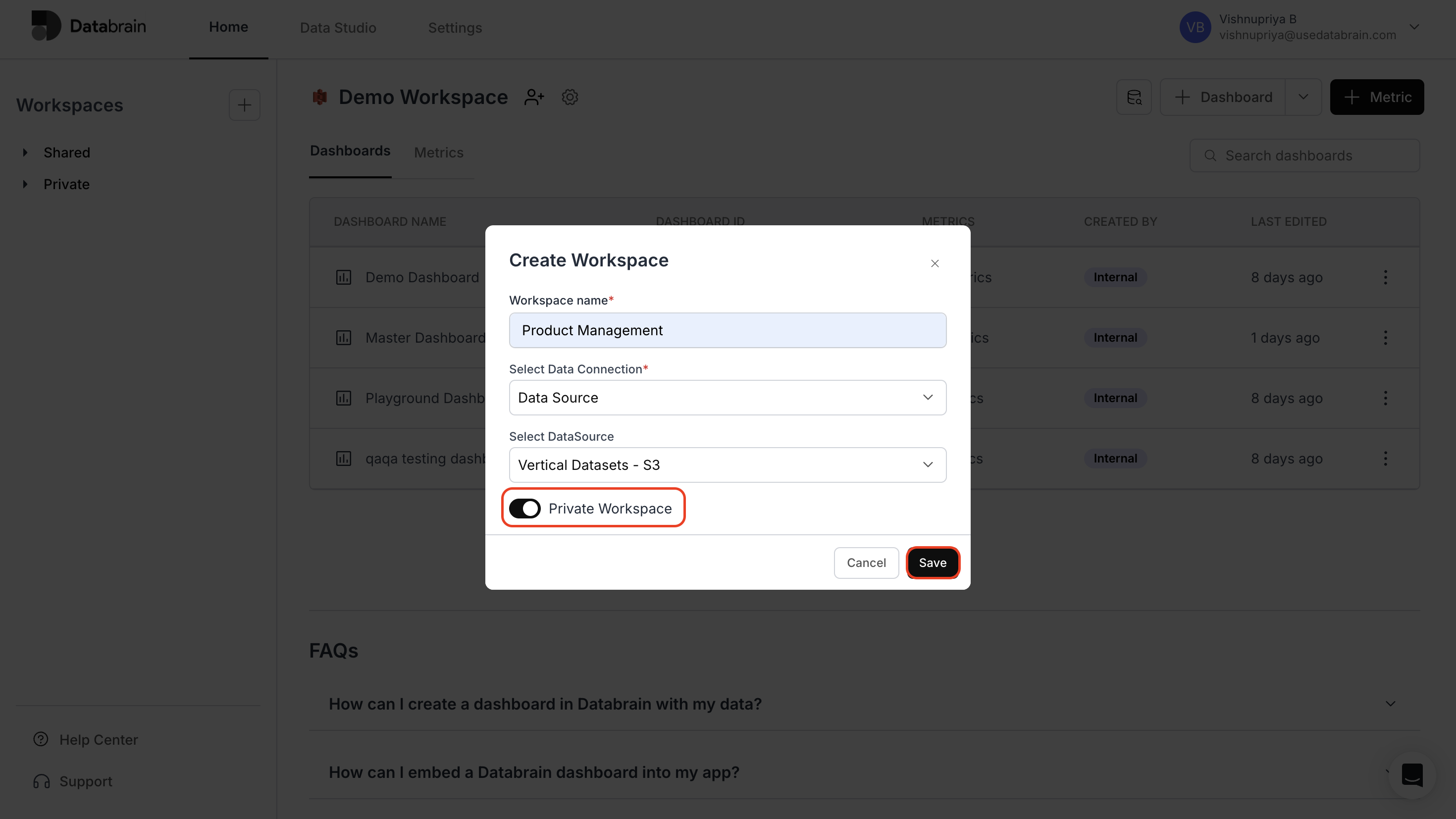Open workspace settings gear icon
This screenshot has width=1456, height=819.
570,97
